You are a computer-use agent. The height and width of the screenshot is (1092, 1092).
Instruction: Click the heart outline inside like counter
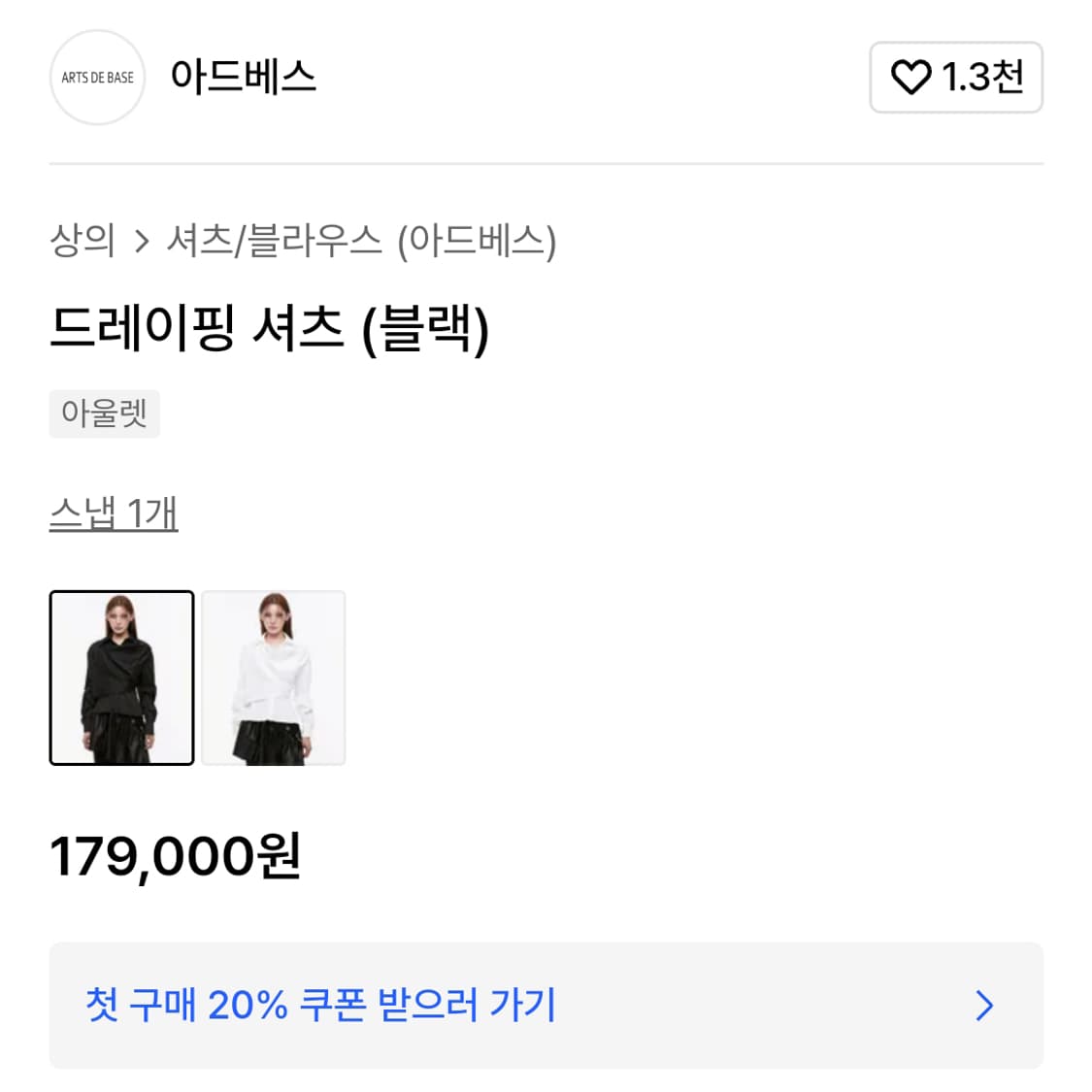[x=912, y=78]
